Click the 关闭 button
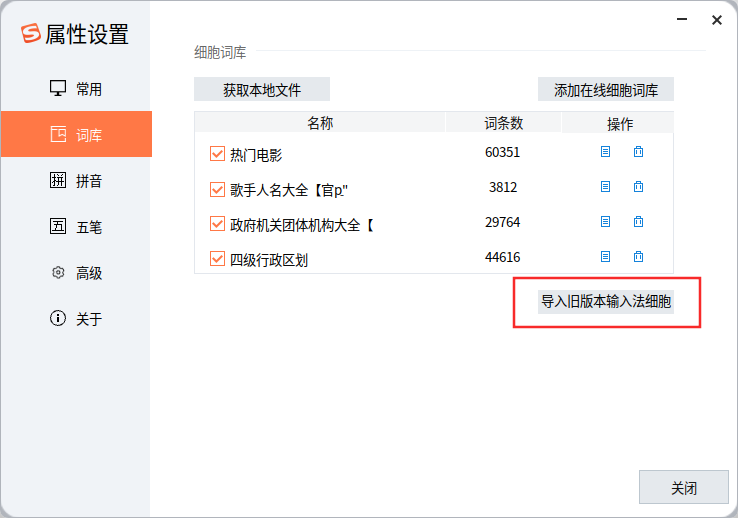Viewport: 738px width, 518px height. [x=683, y=487]
